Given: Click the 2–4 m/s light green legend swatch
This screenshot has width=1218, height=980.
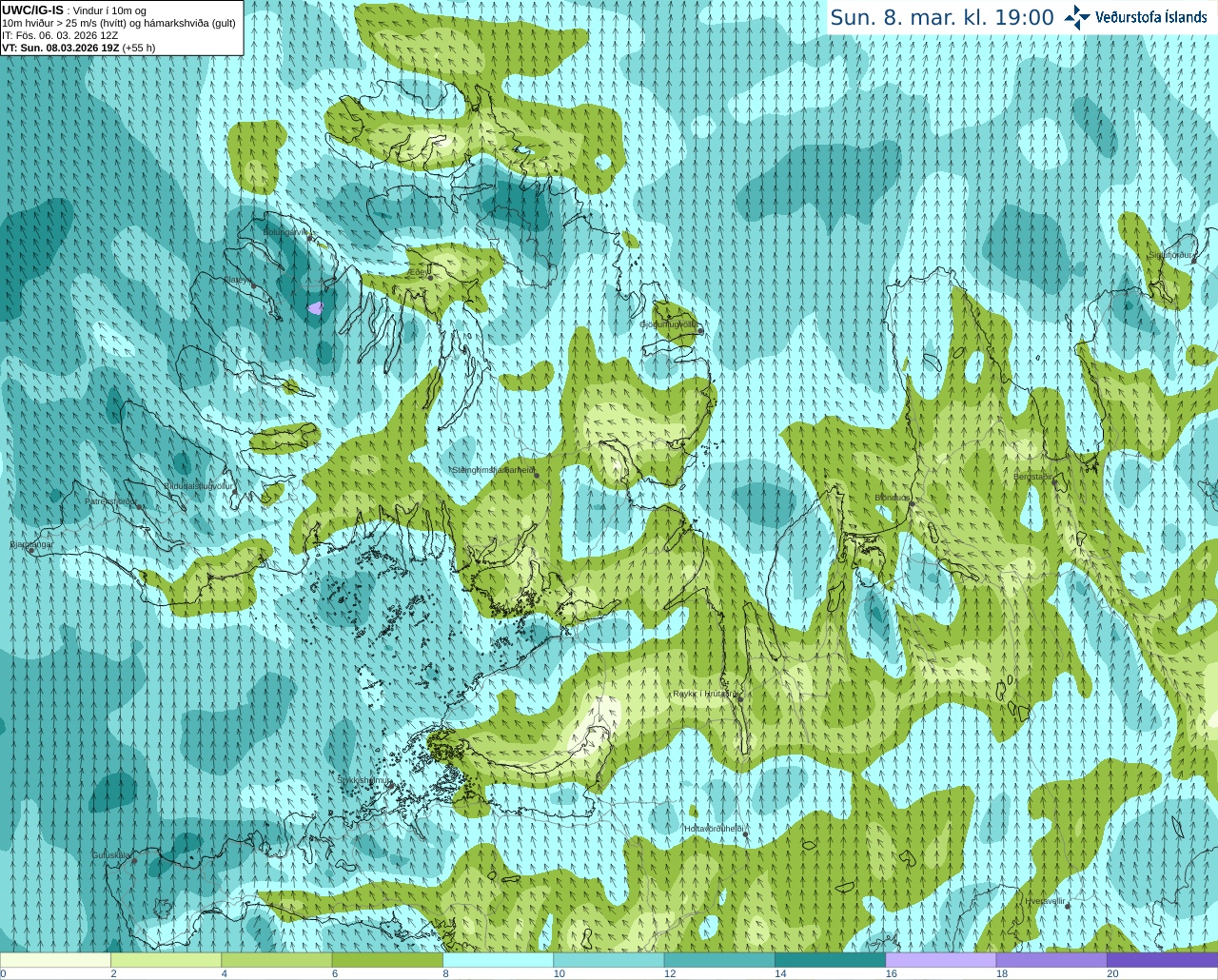Looking at the screenshot, I should point(166,960).
